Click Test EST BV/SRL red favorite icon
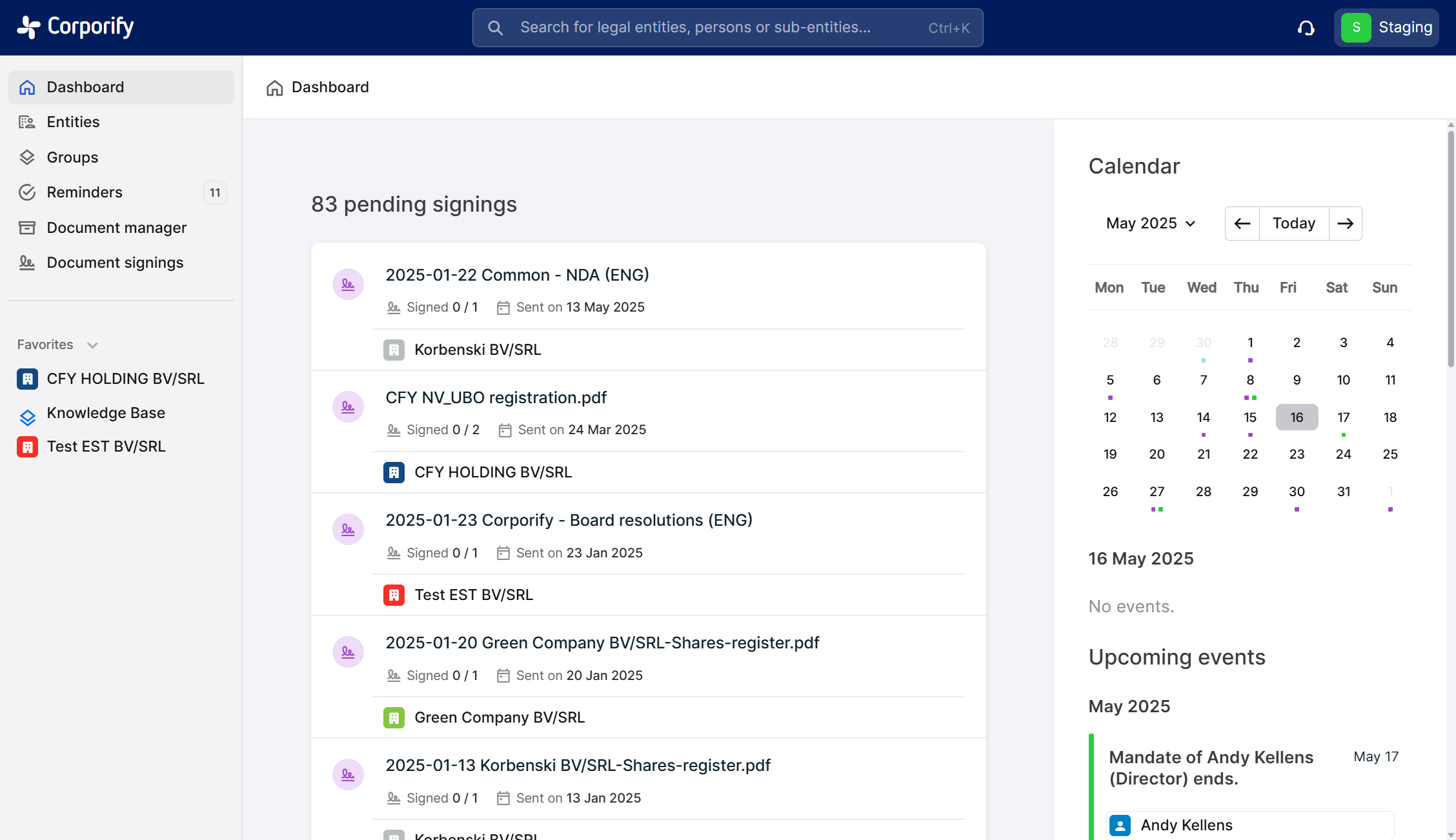The width and height of the screenshot is (1456, 840). [27, 446]
